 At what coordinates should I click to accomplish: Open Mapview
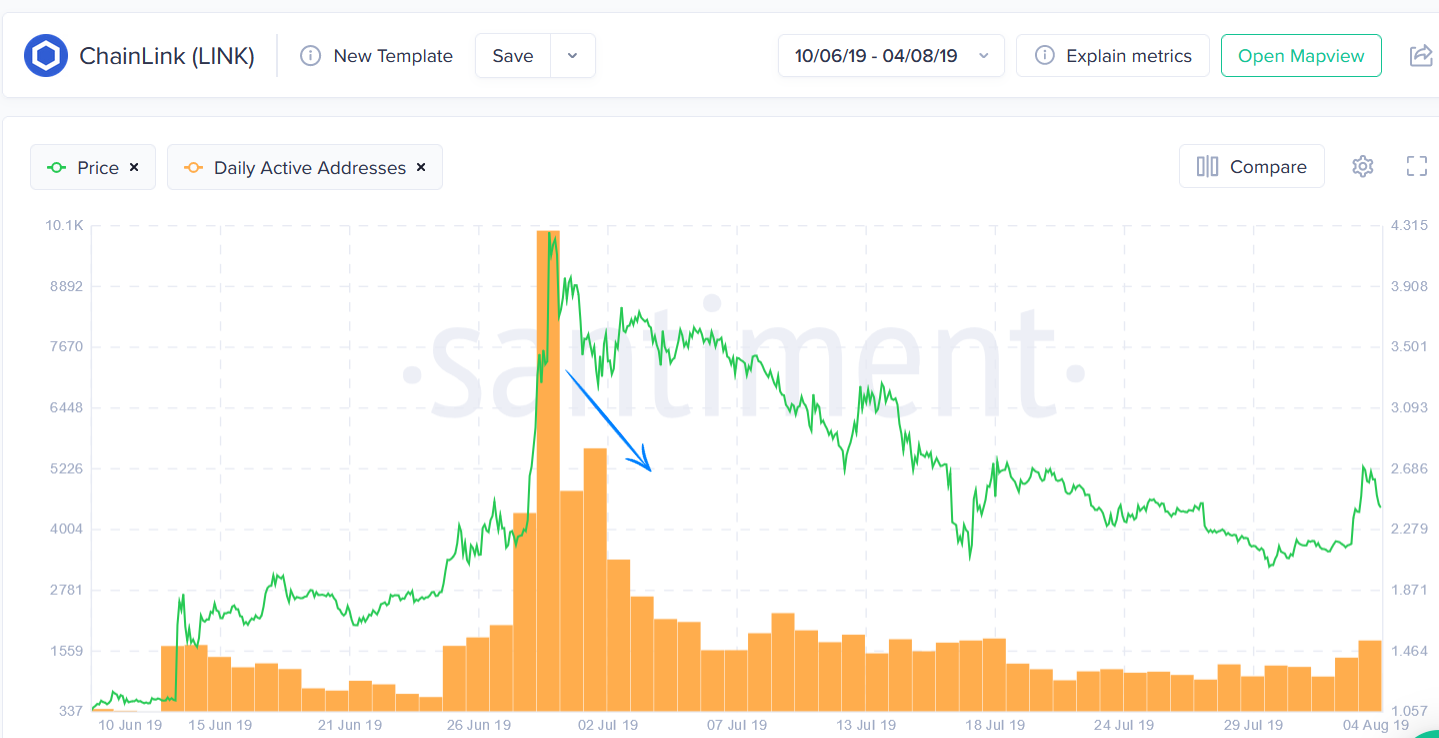[x=1300, y=56]
